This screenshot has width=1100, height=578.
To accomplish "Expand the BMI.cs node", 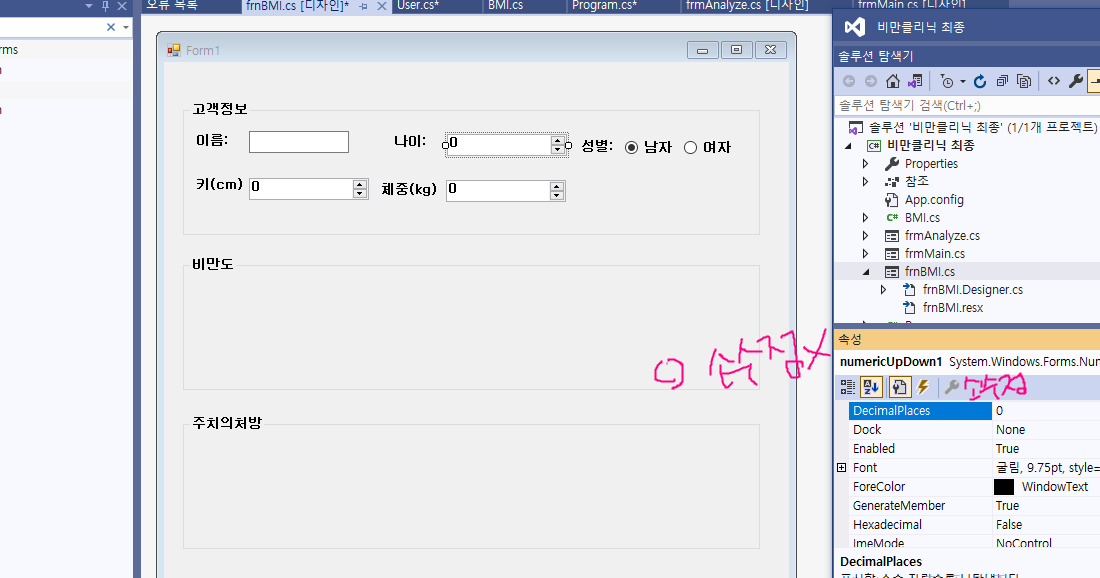I will pos(866,217).
